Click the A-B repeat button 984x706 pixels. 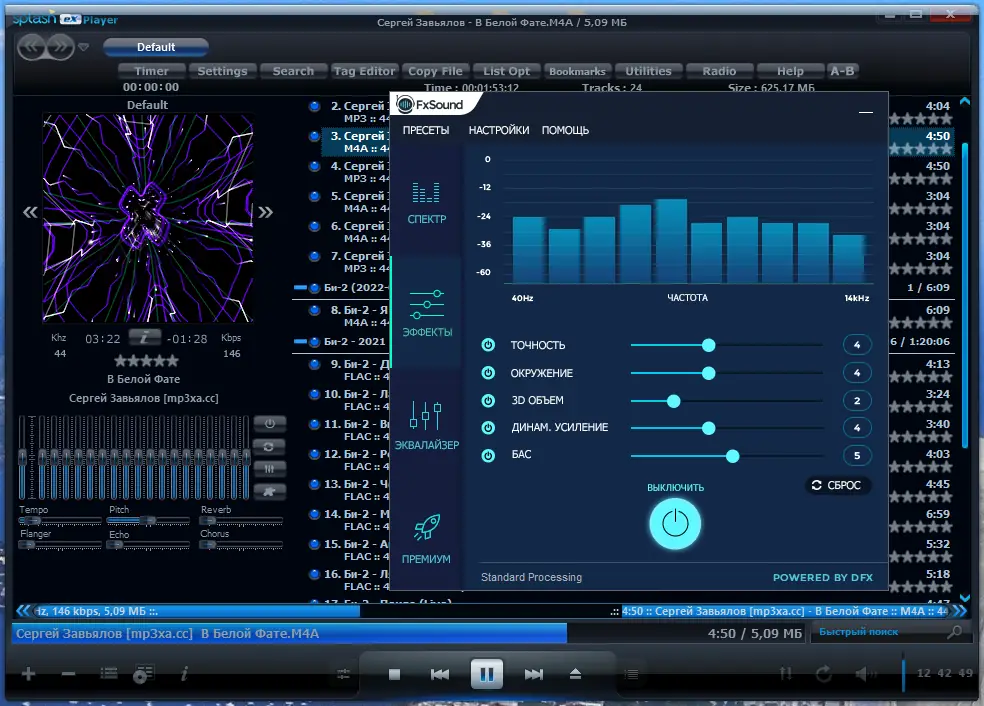(842, 71)
